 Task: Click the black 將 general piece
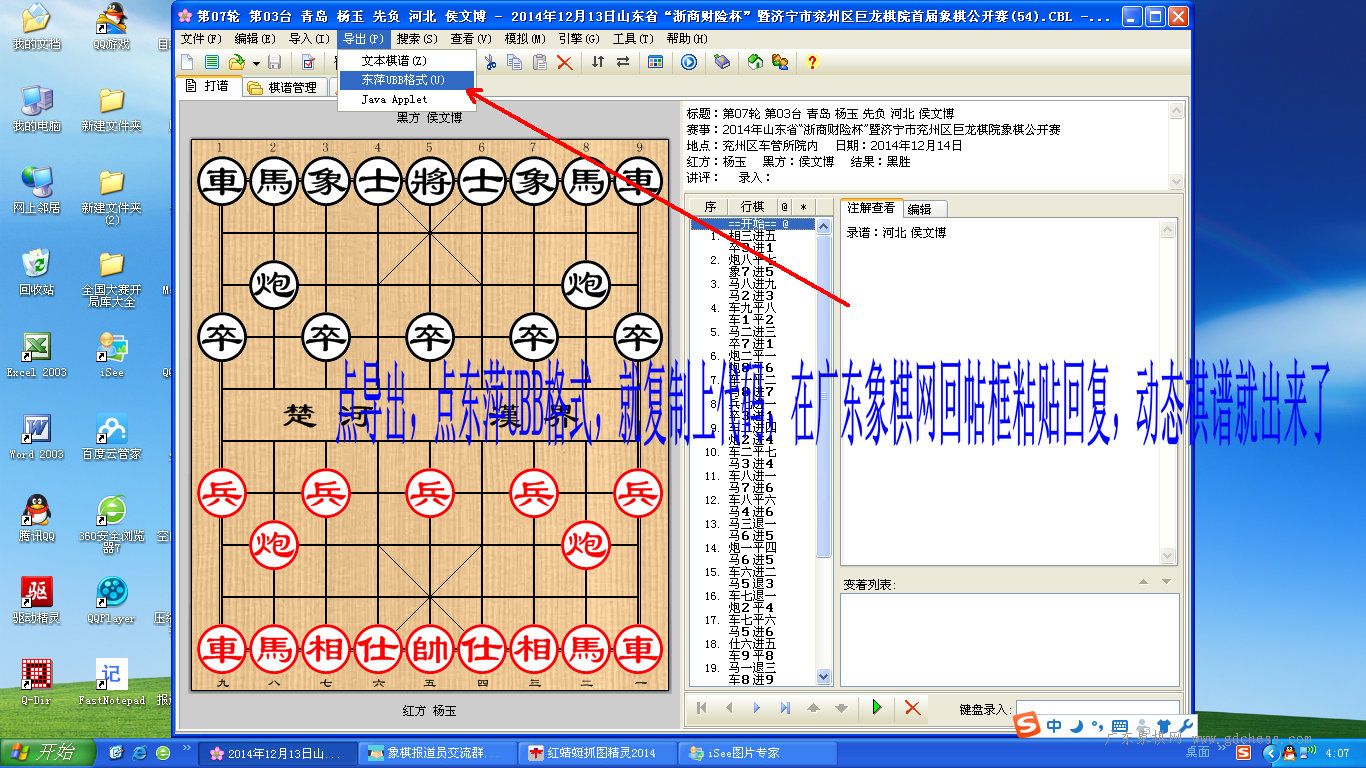(x=430, y=180)
